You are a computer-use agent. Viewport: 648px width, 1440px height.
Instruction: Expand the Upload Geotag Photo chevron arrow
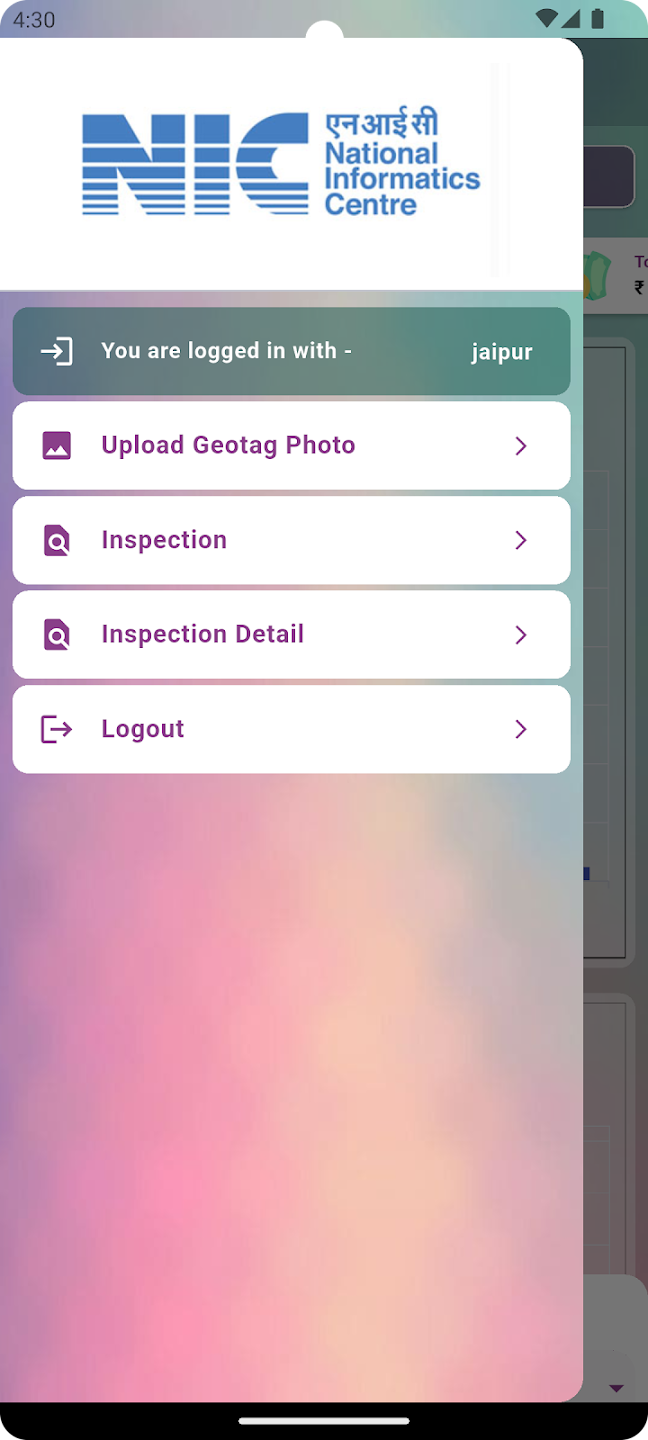(521, 446)
